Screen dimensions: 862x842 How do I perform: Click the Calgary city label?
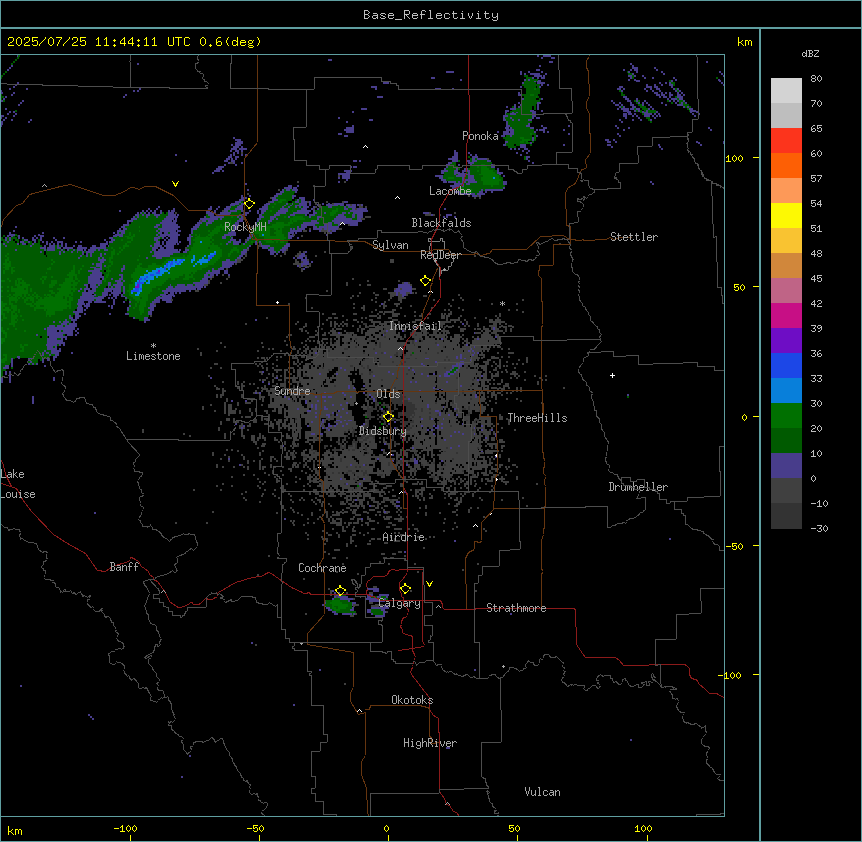click(x=400, y=603)
